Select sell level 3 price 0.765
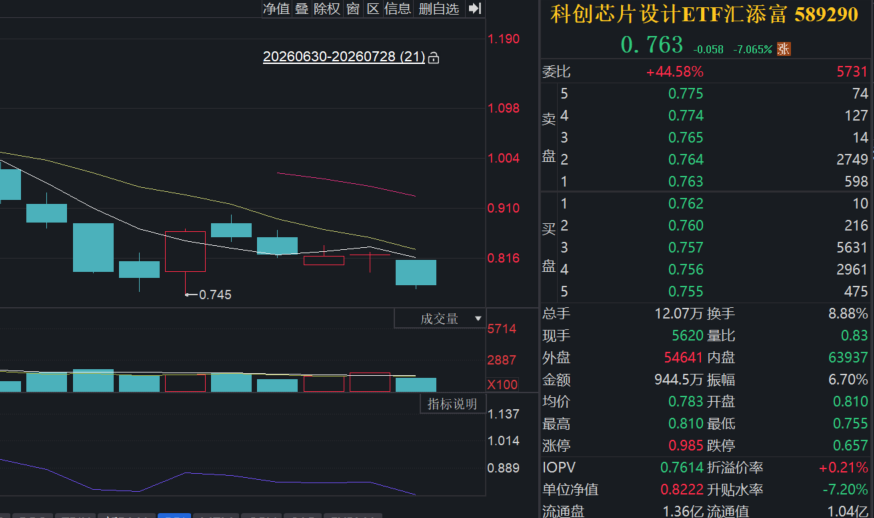Image resolution: width=874 pixels, height=518 pixels. 686,138
